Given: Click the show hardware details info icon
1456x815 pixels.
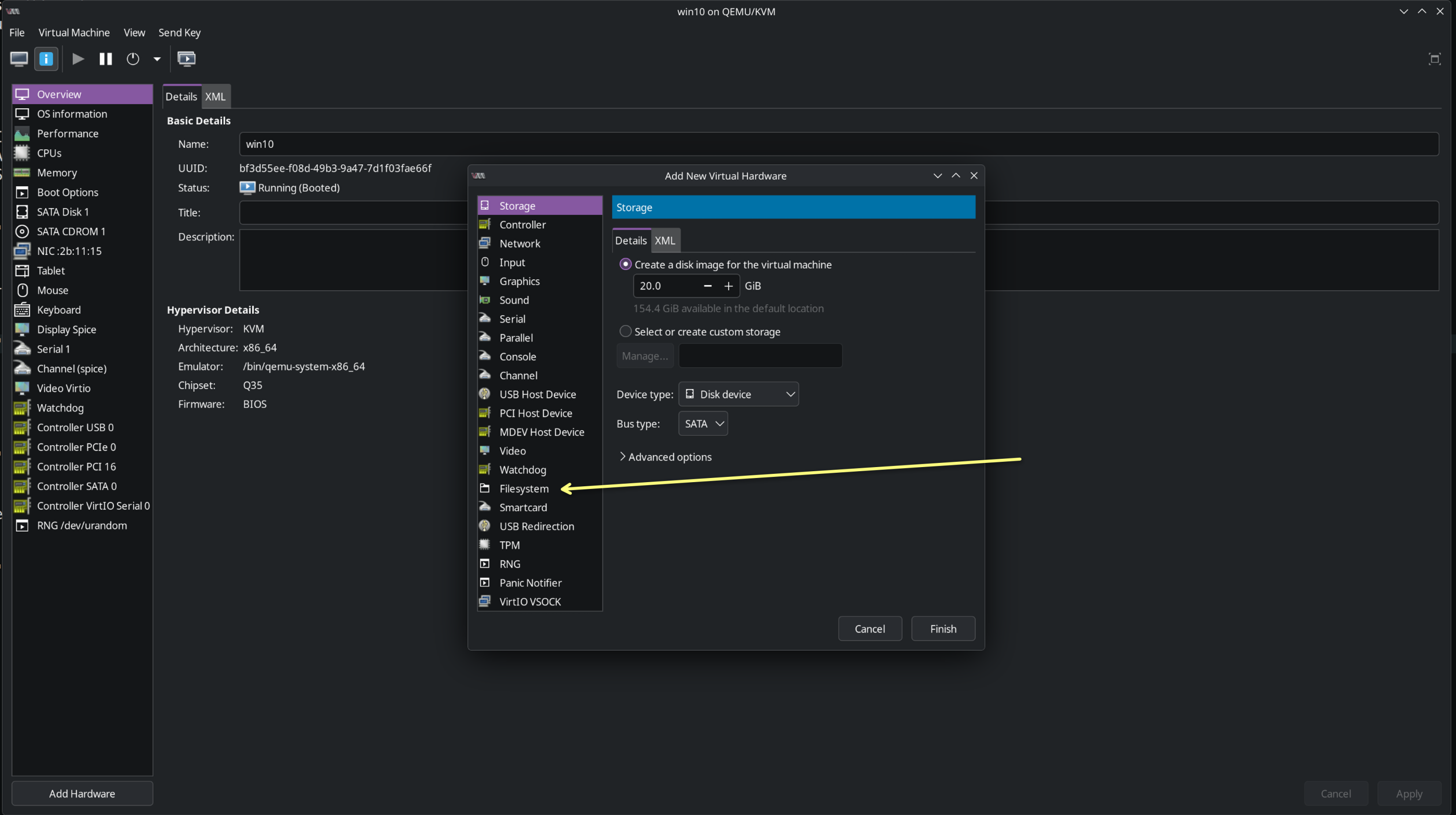Looking at the screenshot, I should pyautogui.click(x=46, y=59).
